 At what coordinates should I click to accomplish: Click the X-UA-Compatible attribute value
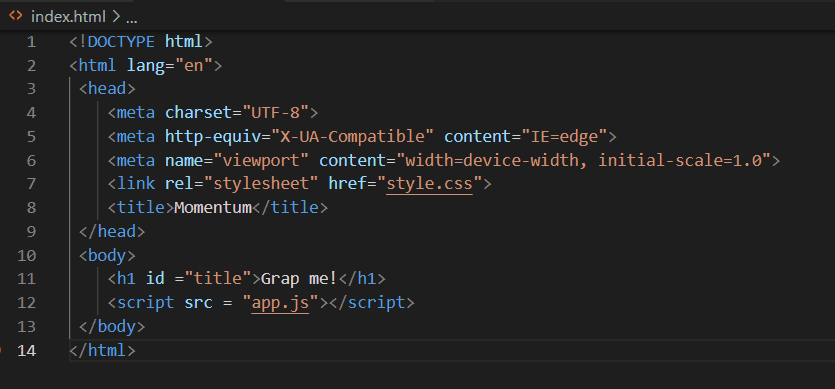pos(353,136)
